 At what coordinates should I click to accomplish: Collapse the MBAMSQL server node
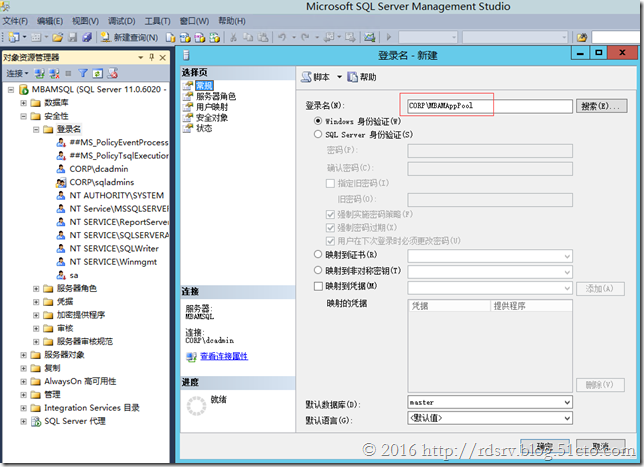point(11,90)
